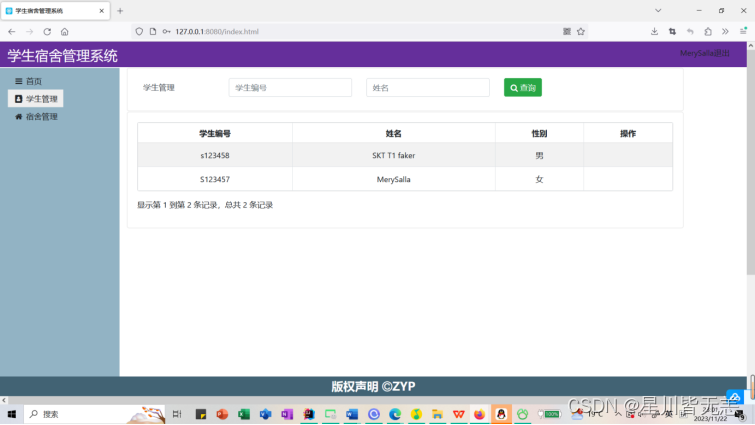Click the browser forward arrow
Viewport: 755px width, 425px height.
[29, 32]
